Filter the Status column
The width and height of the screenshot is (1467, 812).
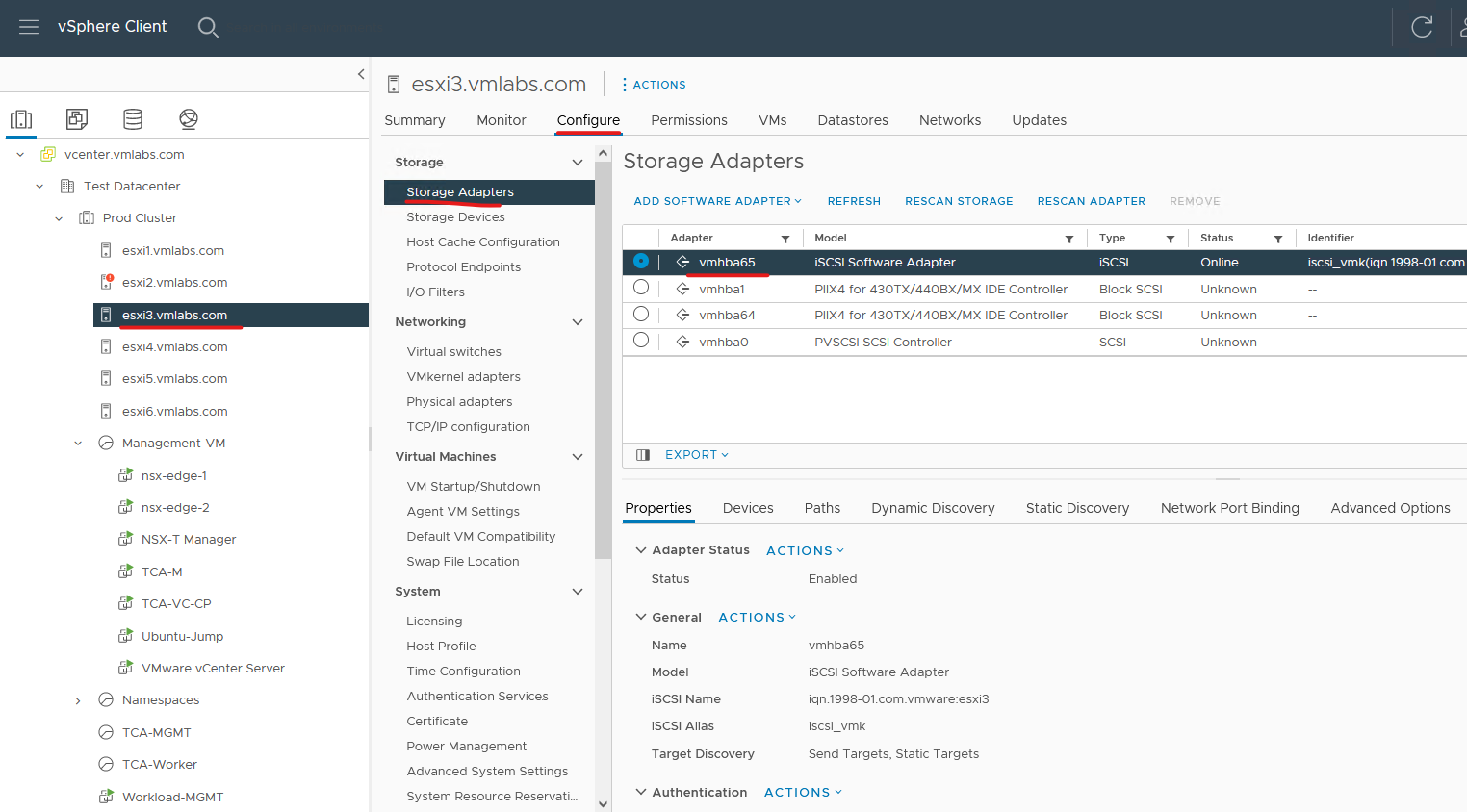click(x=1278, y=239)
